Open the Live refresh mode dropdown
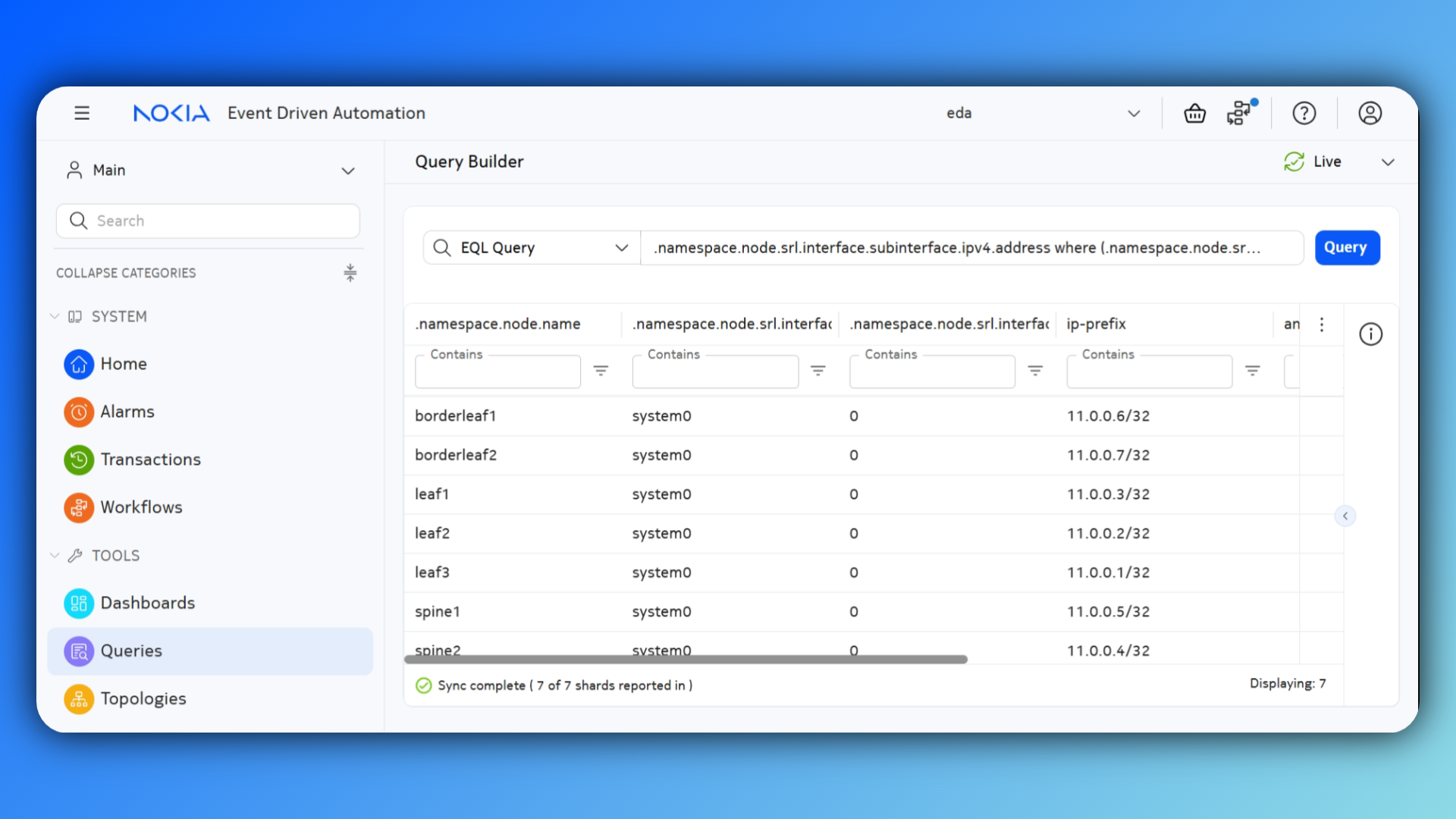 1387,162
